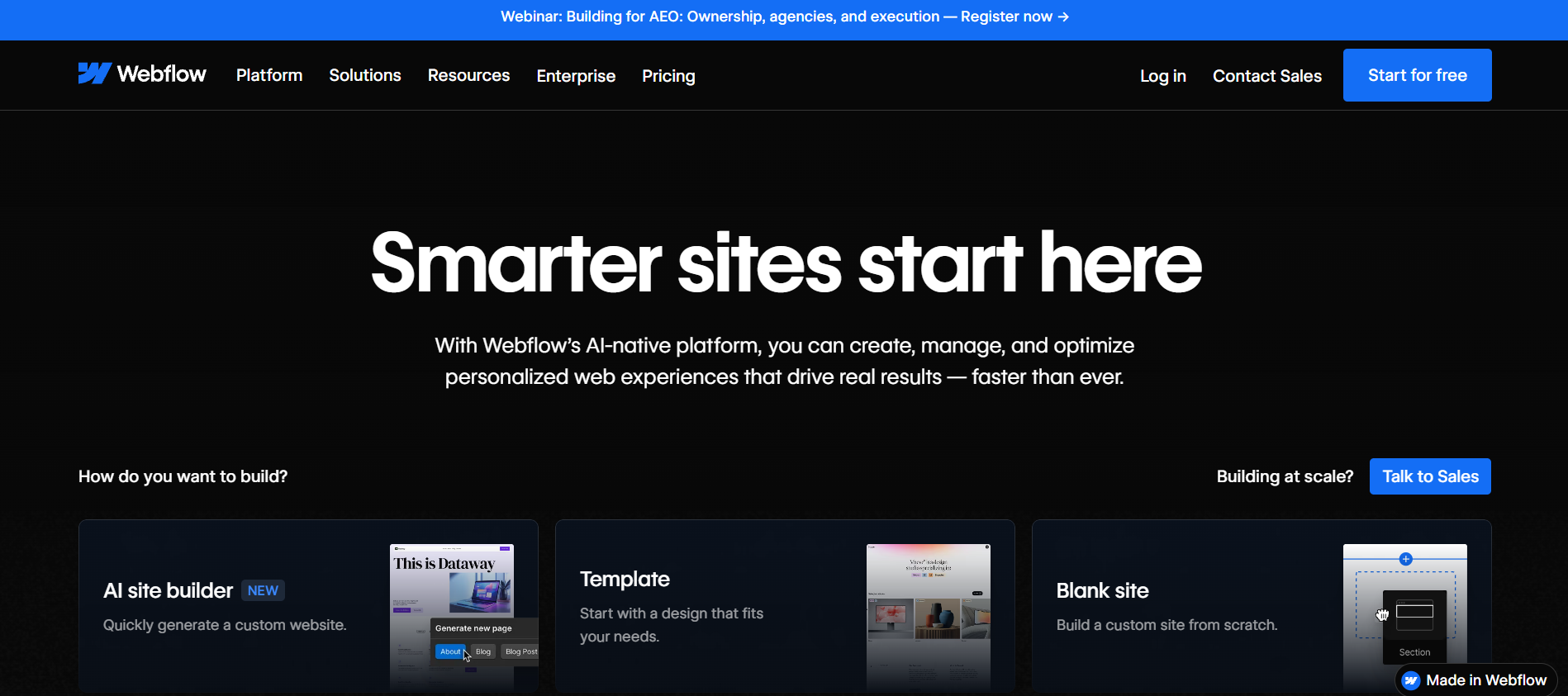Expand the Resources navigation menu
Screen dimensions: 1568x696
coord(468,75)
